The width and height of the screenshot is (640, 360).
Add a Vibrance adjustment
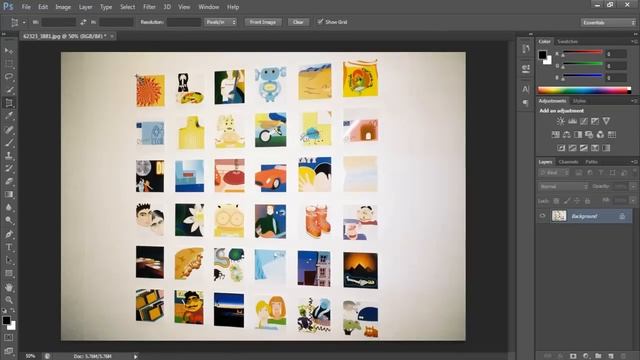pos(606,121)
